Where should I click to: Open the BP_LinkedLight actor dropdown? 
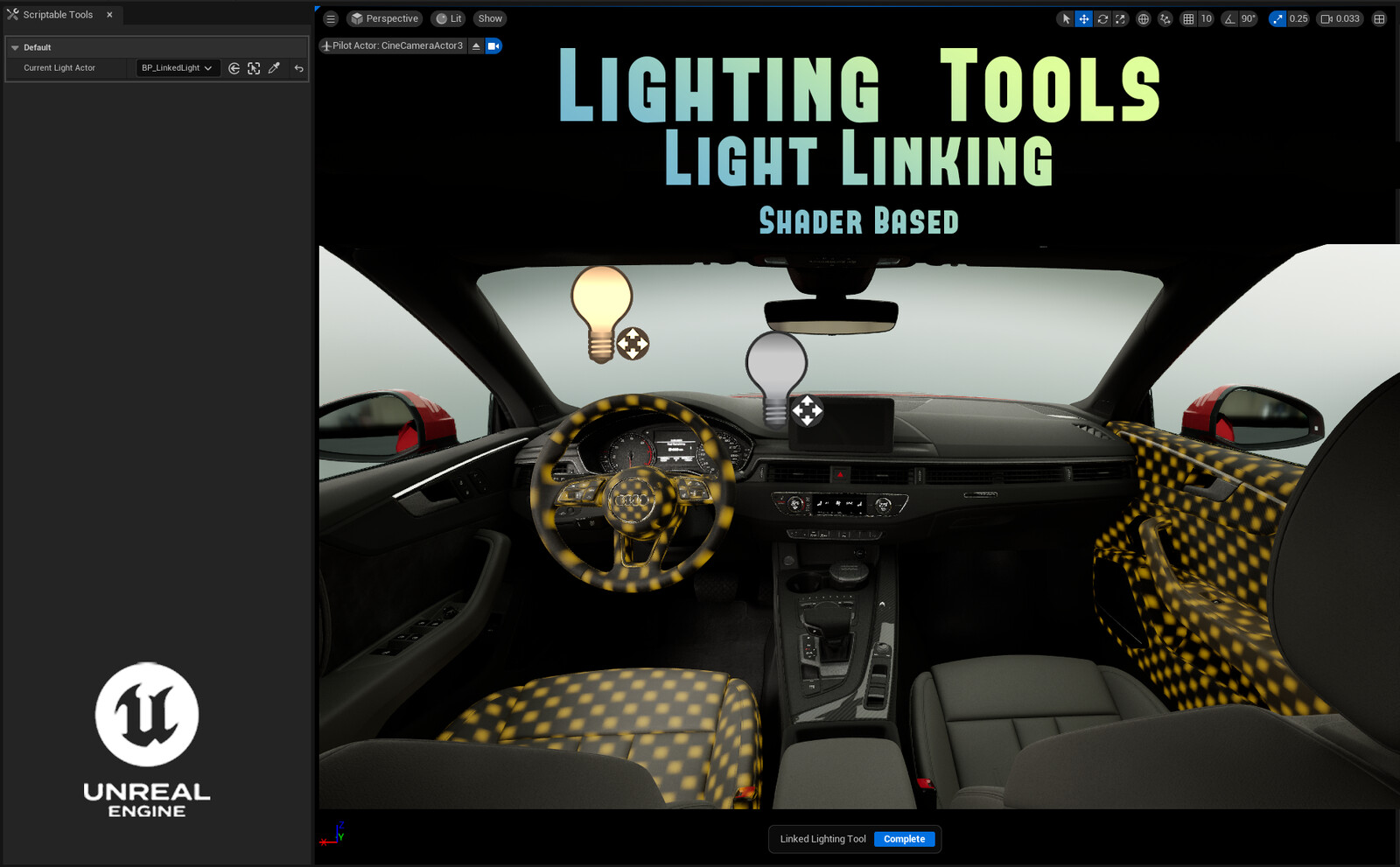(x=178, y=68)
